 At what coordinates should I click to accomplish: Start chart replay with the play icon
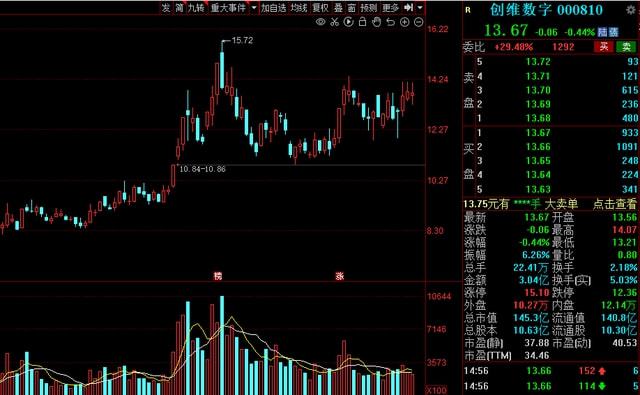349,22
